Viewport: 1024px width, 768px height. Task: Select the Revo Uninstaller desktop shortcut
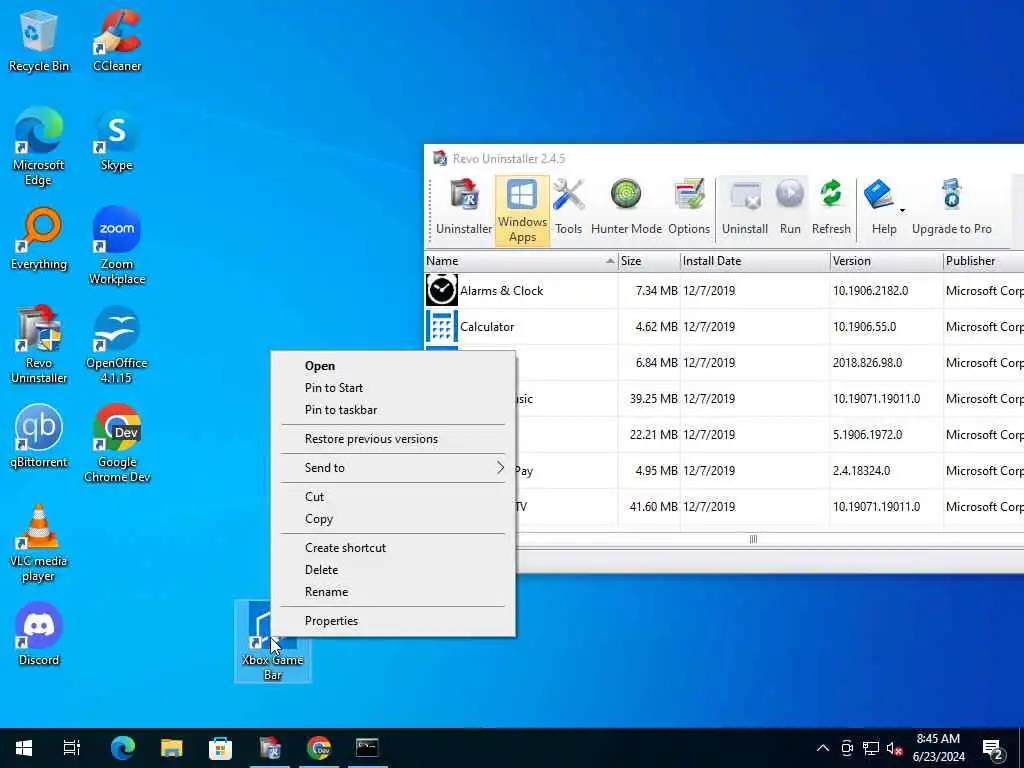[x=39, y=345]
